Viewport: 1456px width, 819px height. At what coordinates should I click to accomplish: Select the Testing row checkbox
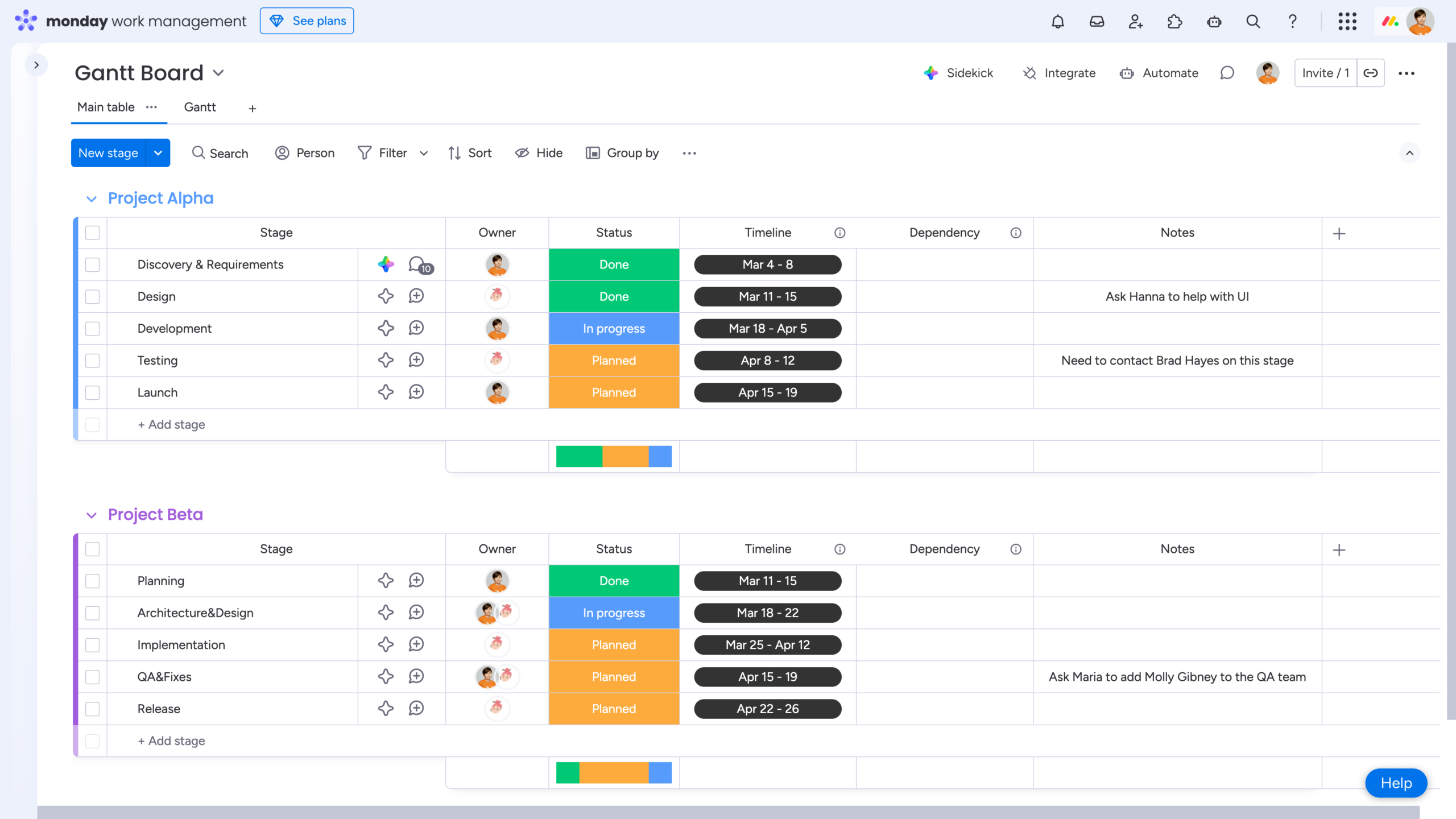[92, 360]
